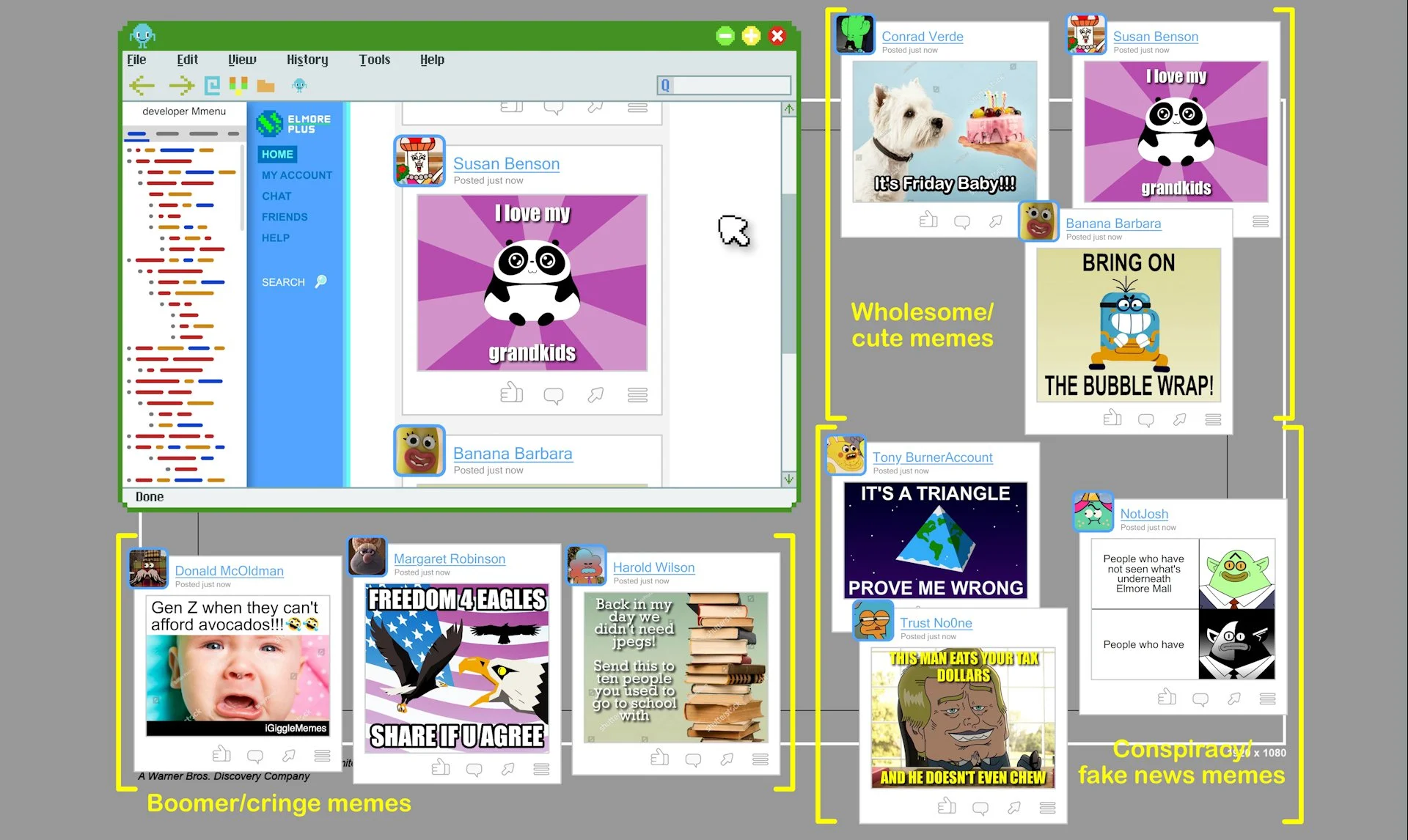
Task: Go back with the yellow left arrow
Action: coord(142,85)
